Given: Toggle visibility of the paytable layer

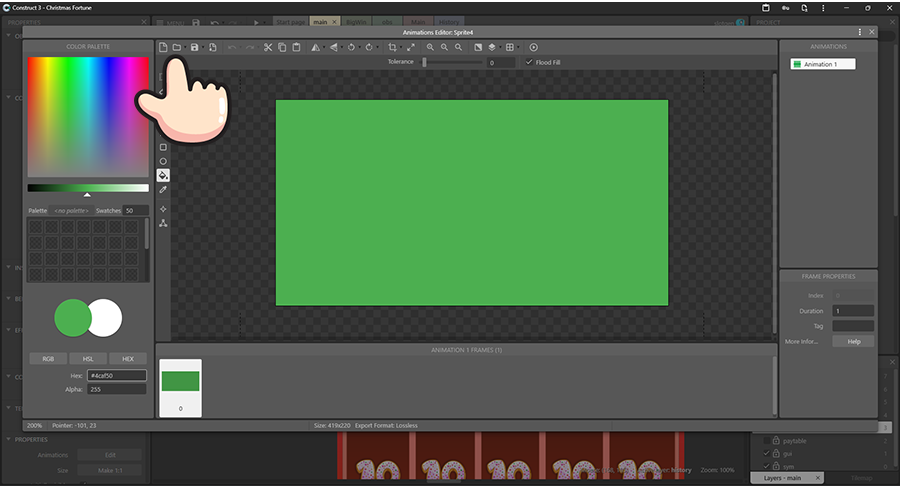Looking at the screenshot, I should pyautogui.click(x=767, y=439).
